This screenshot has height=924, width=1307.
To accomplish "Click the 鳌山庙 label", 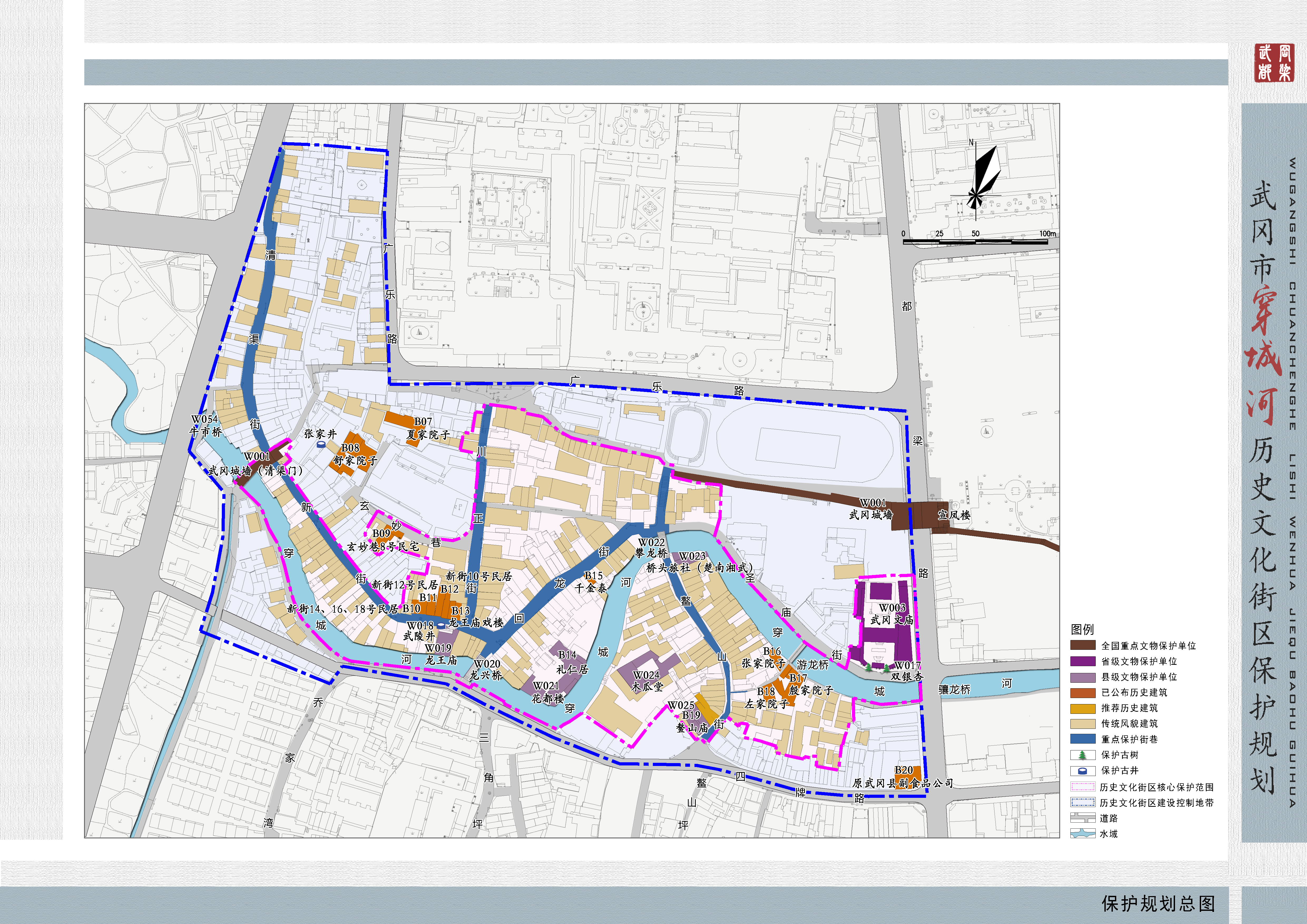I will (x=692, y=728).
